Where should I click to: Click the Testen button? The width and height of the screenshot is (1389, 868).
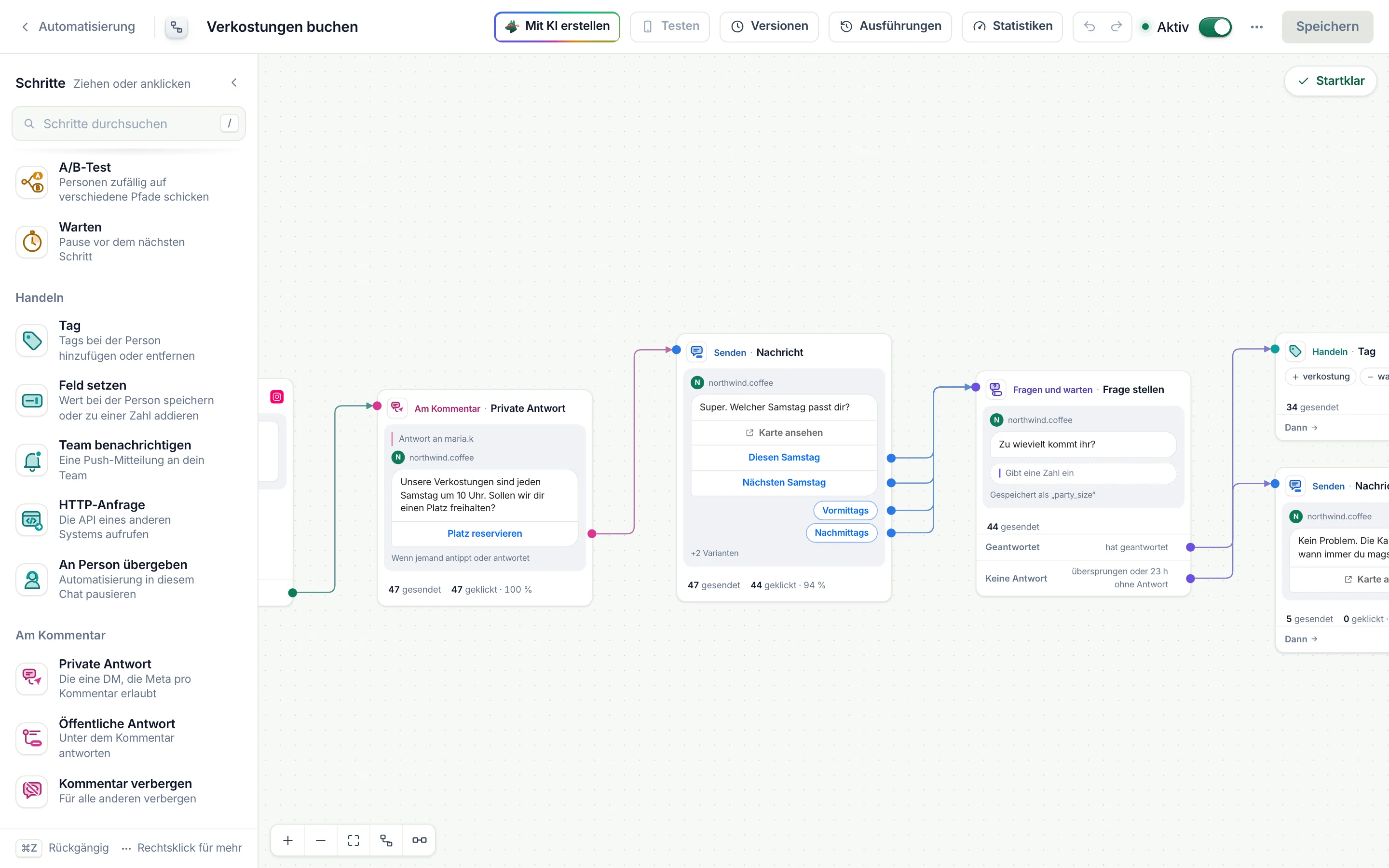670,27
